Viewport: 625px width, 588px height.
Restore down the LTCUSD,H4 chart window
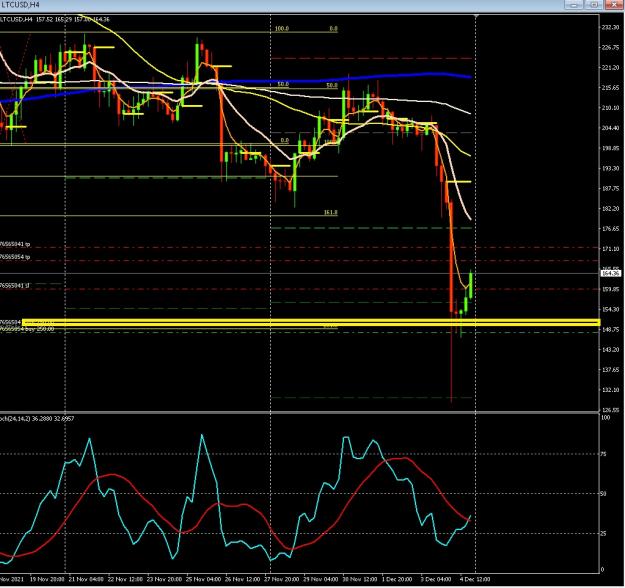coord(594,4)
